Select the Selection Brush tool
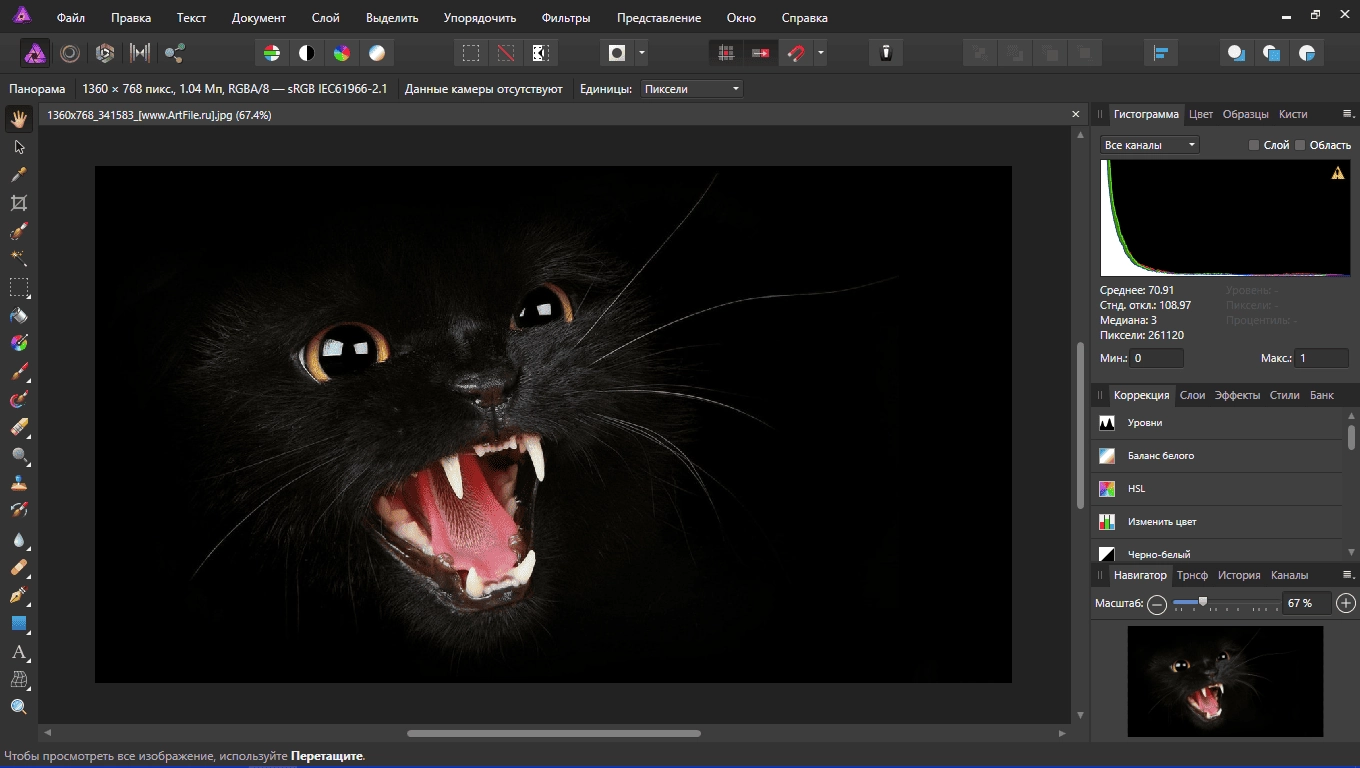The height and width of the screenshot is (768, 1360). click(x=19, y=231)
